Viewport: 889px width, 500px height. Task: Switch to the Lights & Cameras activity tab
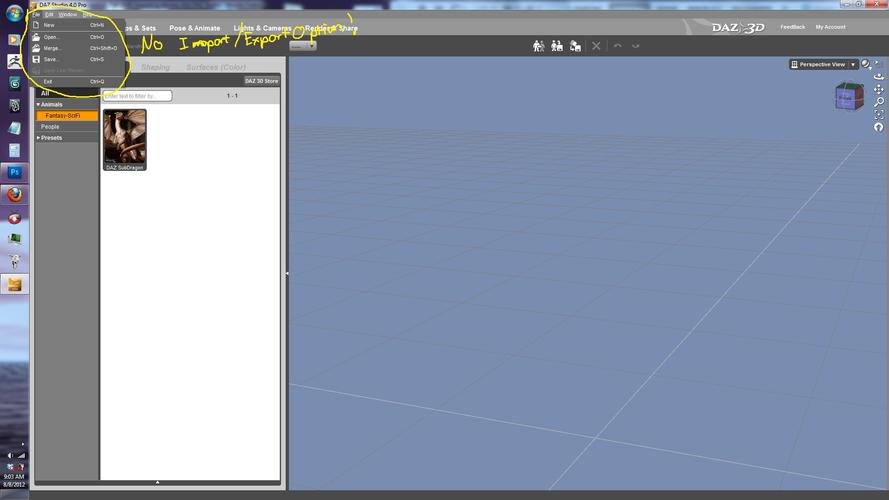262,28
